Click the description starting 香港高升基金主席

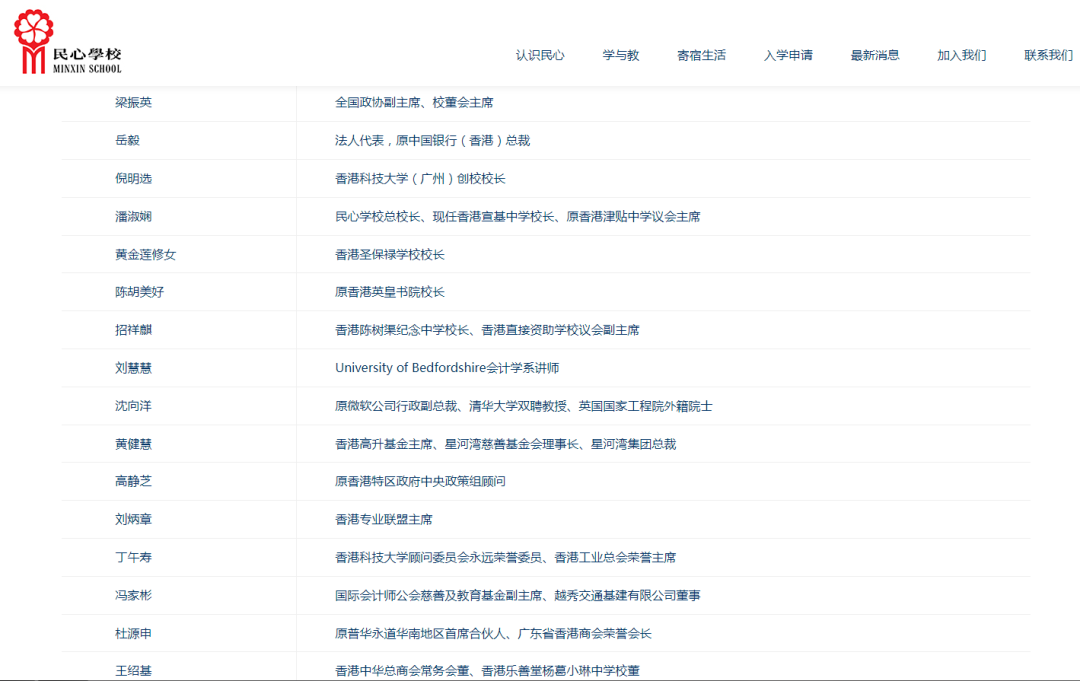click(x=506, y=443)
